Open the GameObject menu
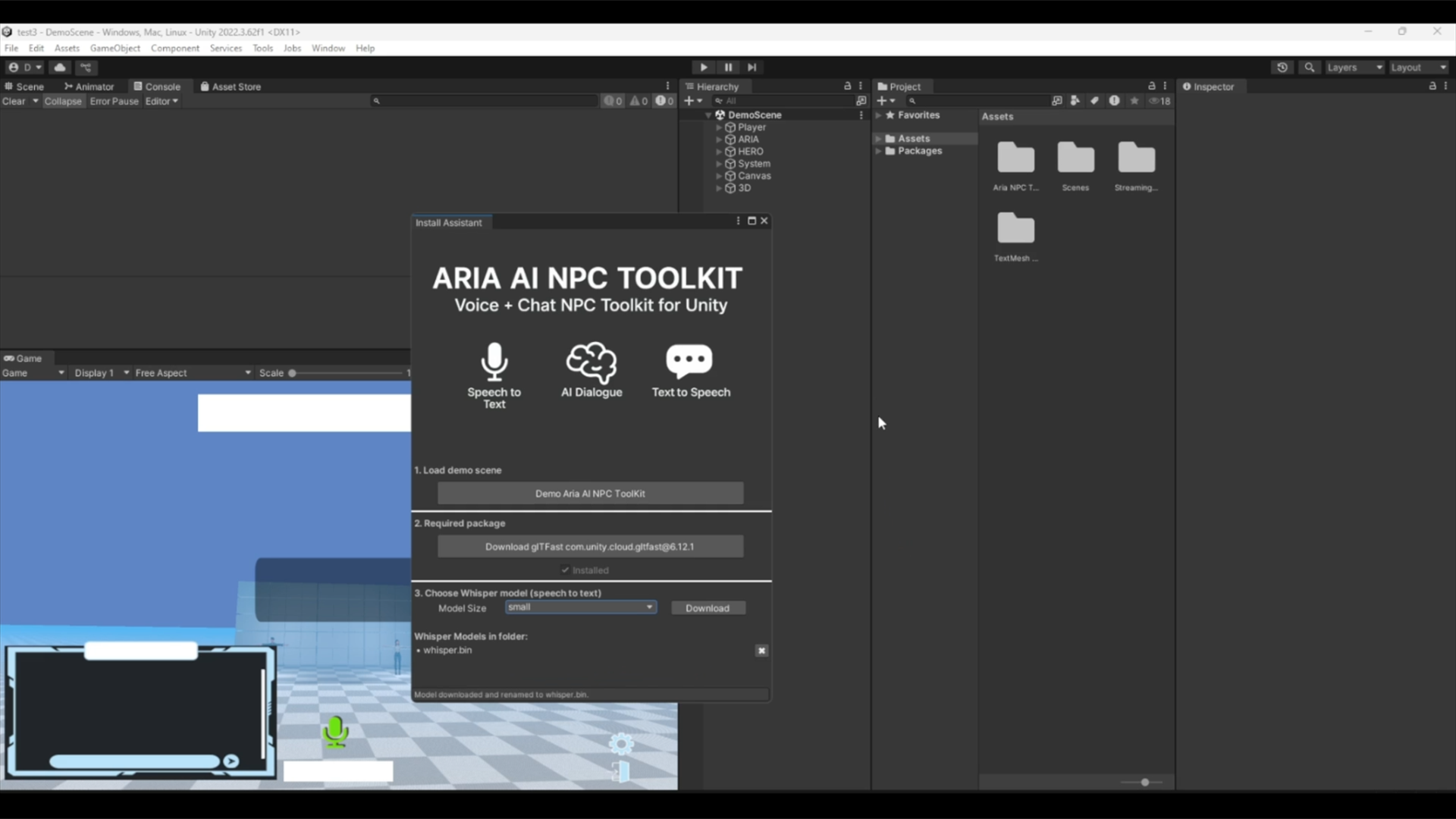1456x819 pixels. click(115, 48)
